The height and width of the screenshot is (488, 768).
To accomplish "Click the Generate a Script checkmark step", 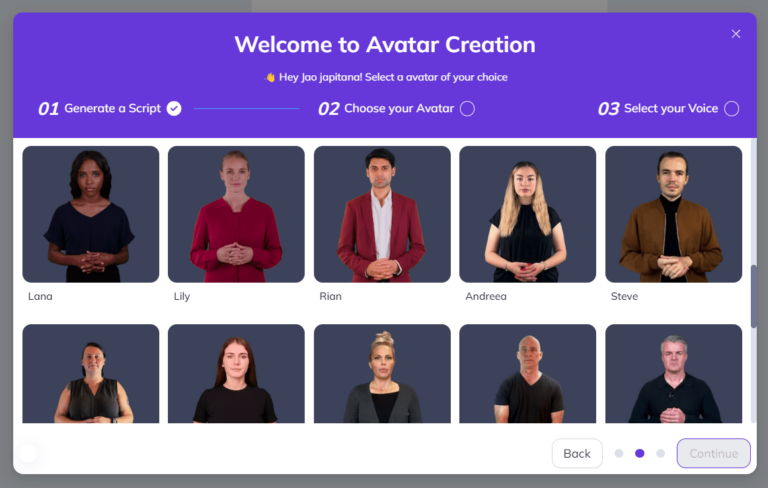I will 174,108.
